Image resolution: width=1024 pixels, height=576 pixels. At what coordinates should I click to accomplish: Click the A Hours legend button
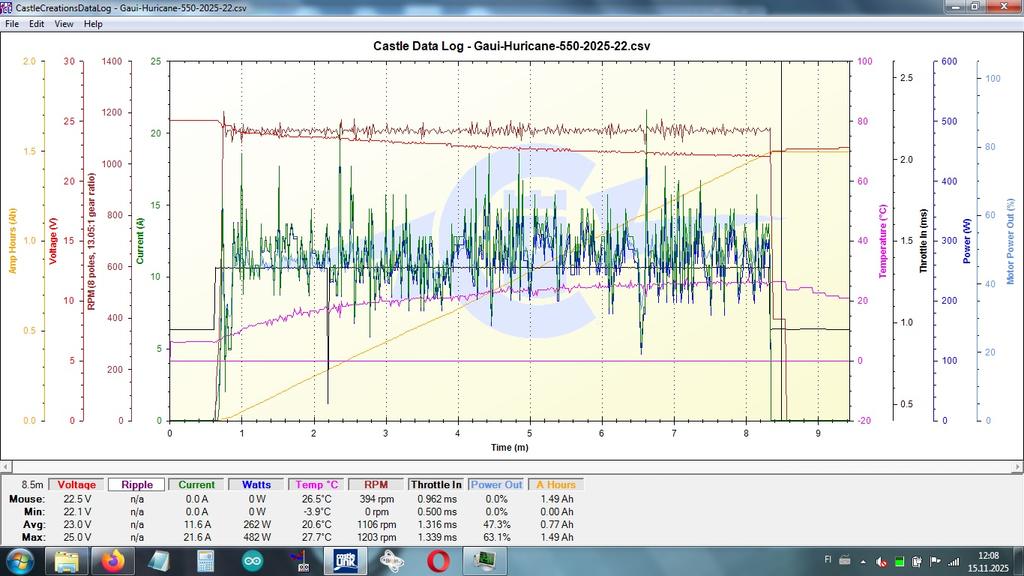point(555,484)
